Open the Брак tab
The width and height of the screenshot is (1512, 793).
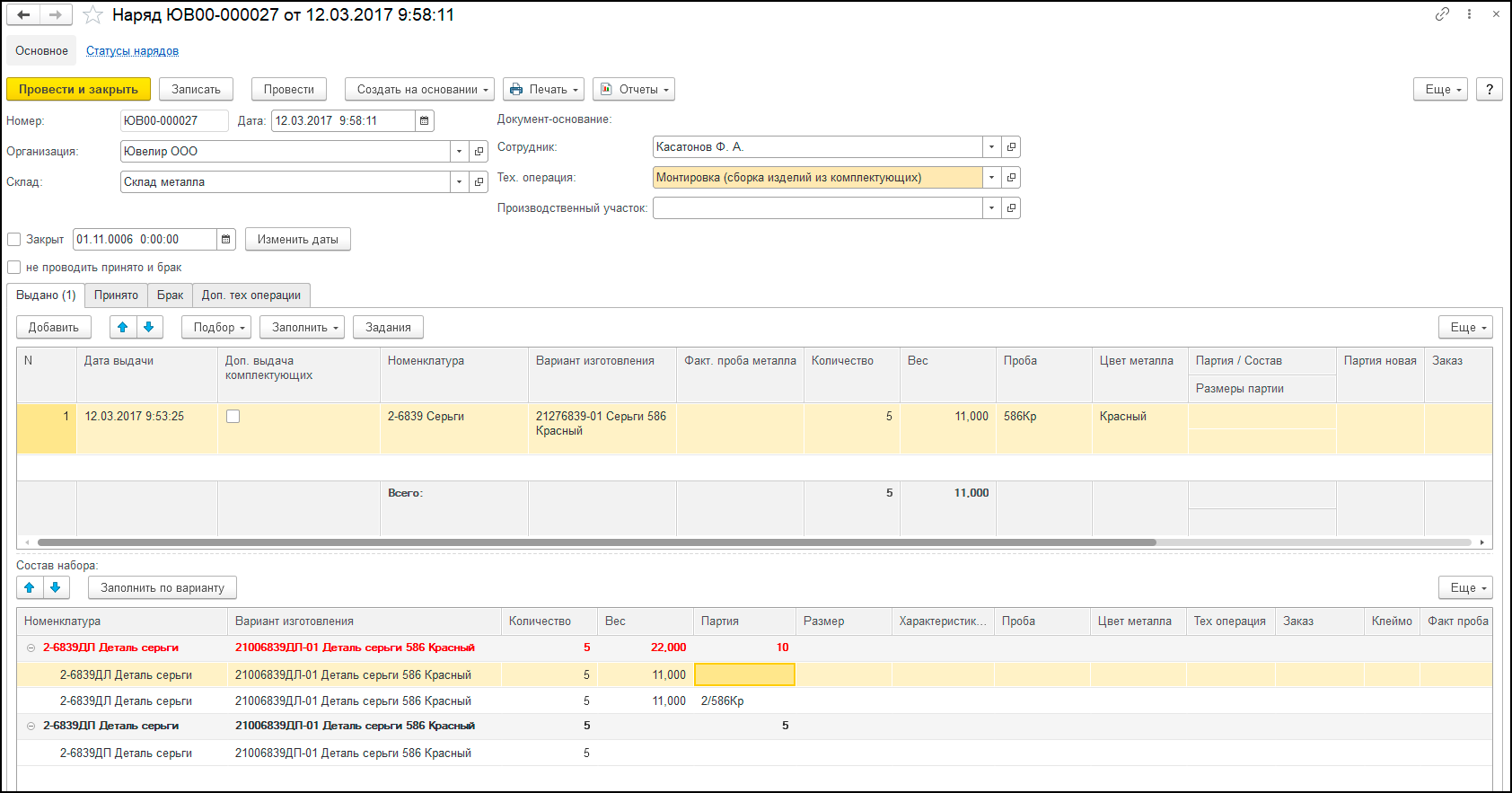coord(170,295)
